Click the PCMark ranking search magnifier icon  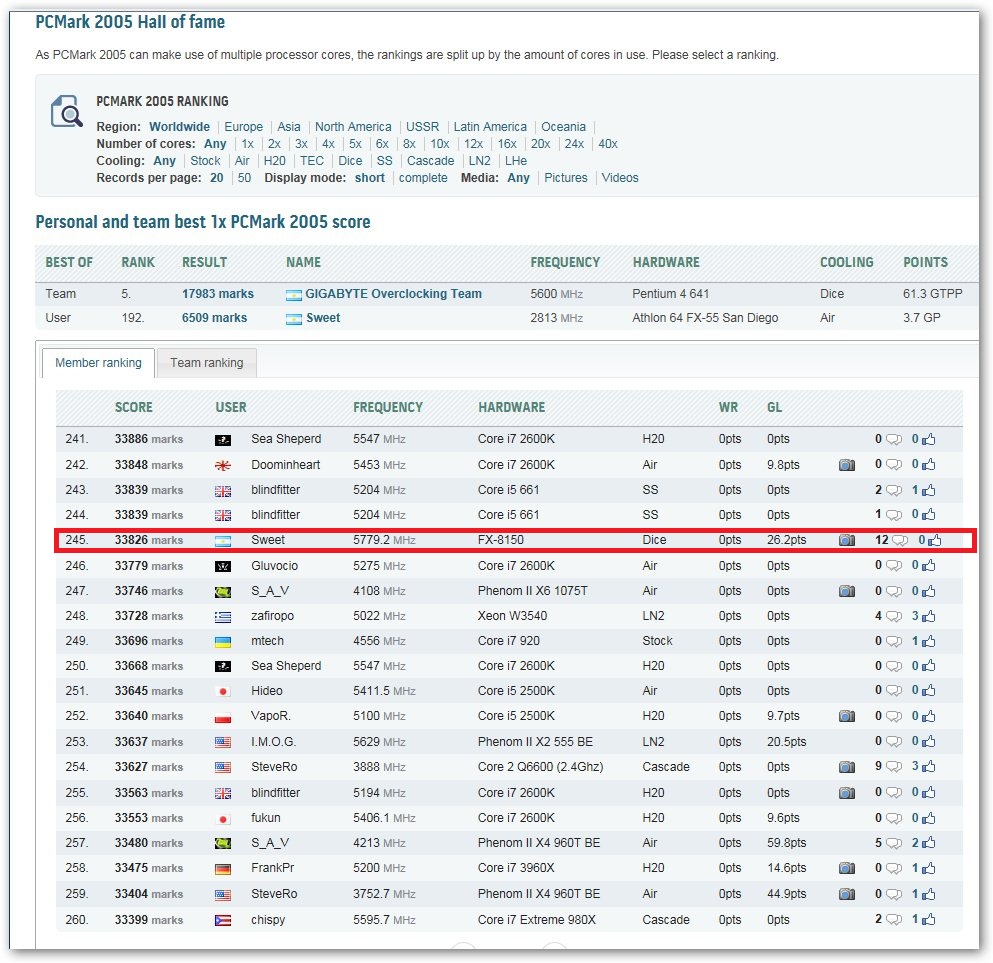[x=66, y=111]
